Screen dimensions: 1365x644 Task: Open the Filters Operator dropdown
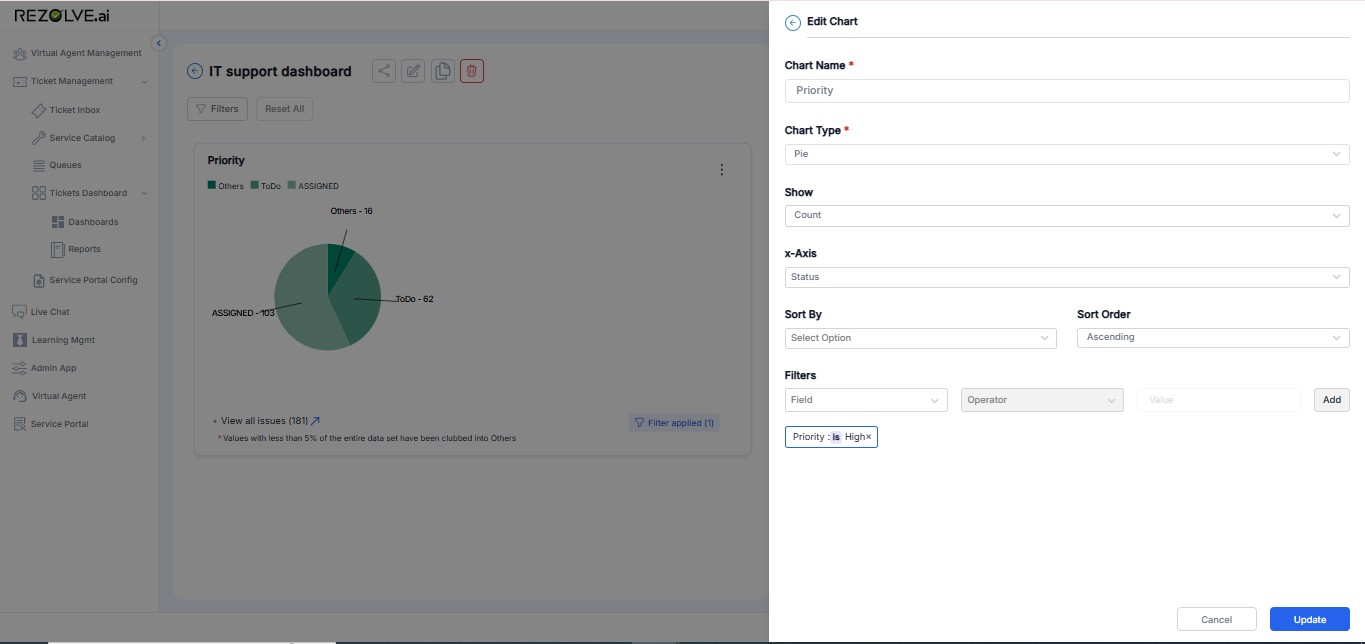click(x=1042, y=400)
